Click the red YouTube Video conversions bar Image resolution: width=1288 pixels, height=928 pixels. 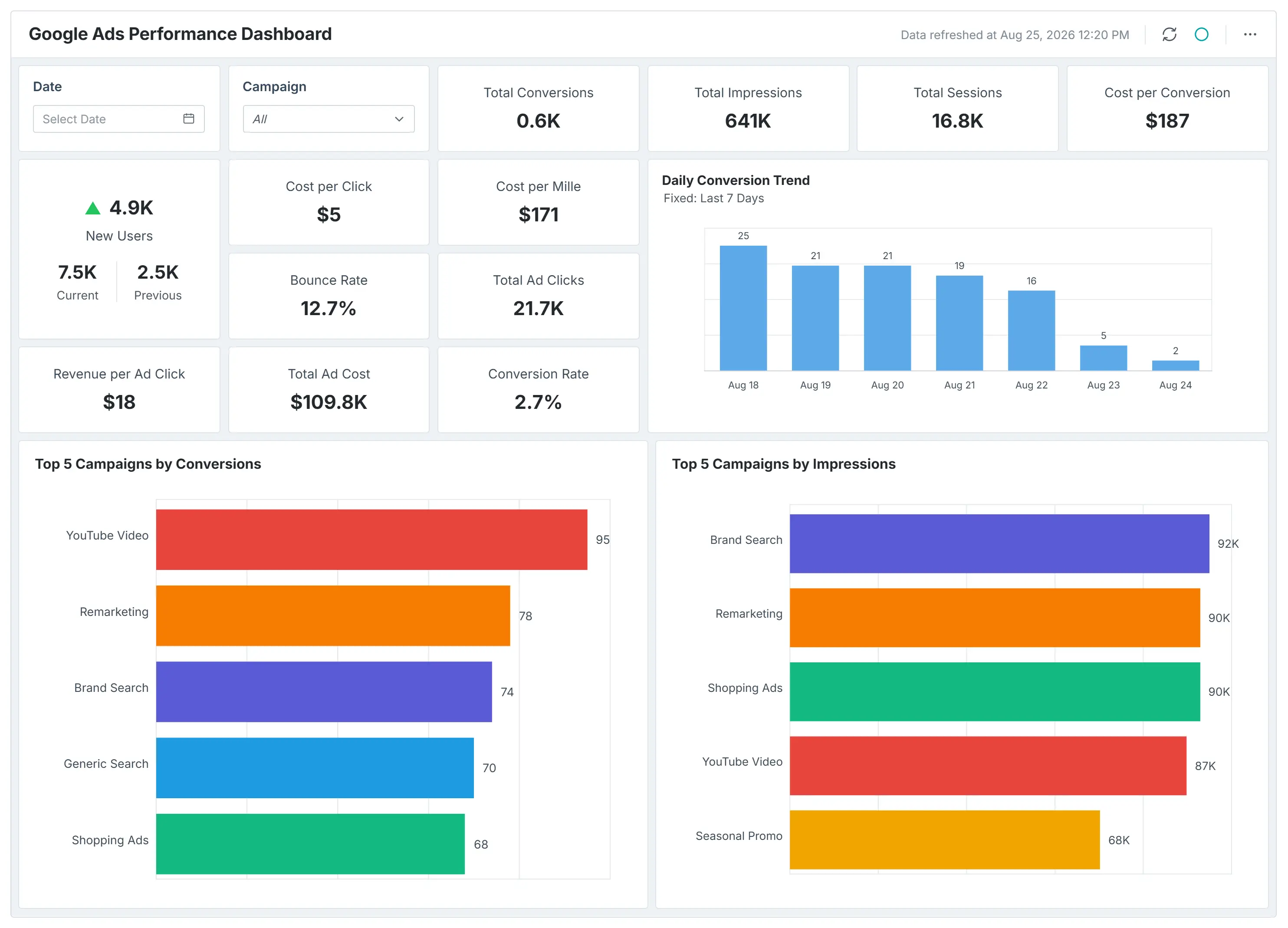(x=371, y=540)
